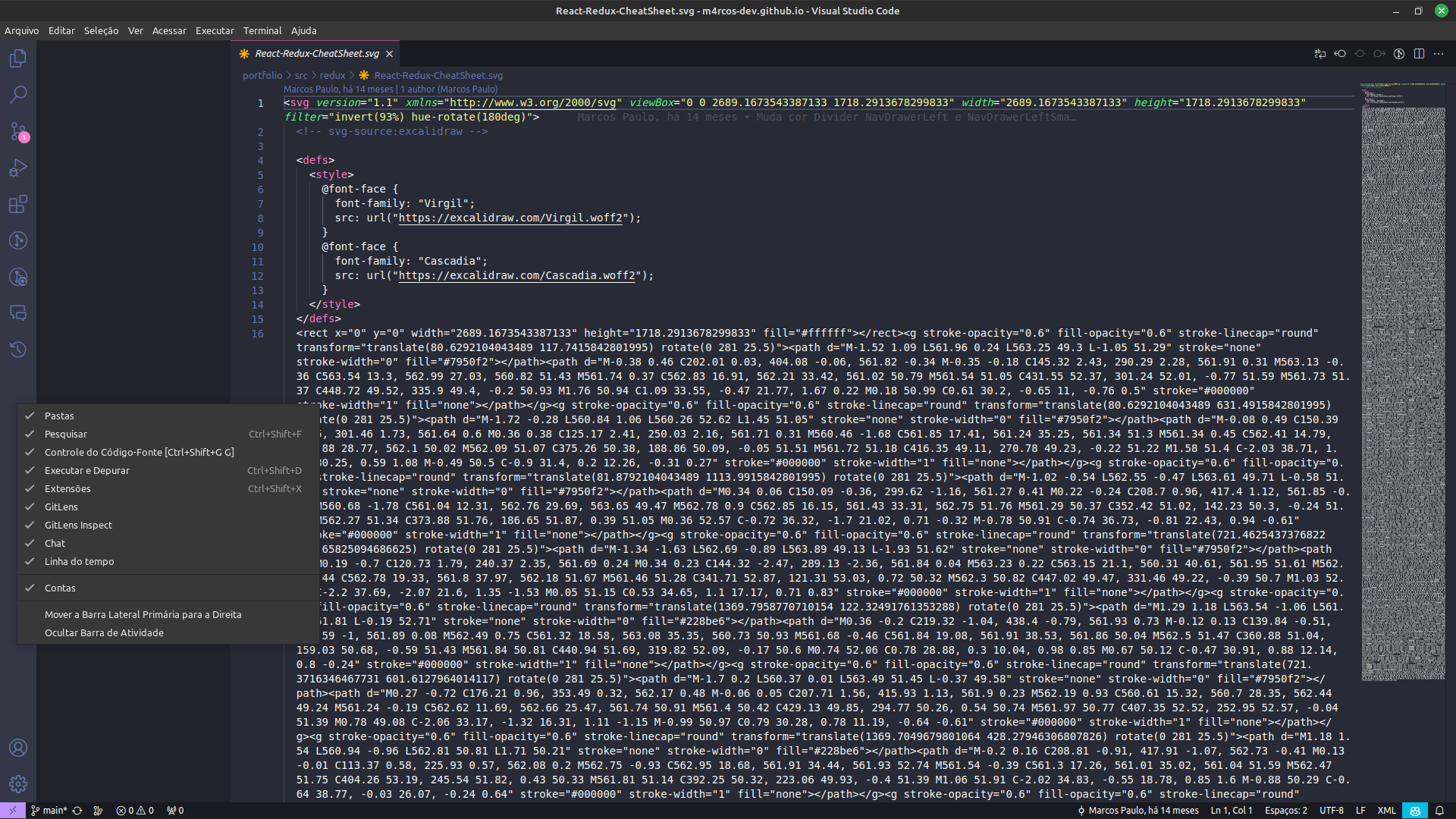Open GitLens codelens author annotation above line 1
1456x819 pixels.
(391, 89)
